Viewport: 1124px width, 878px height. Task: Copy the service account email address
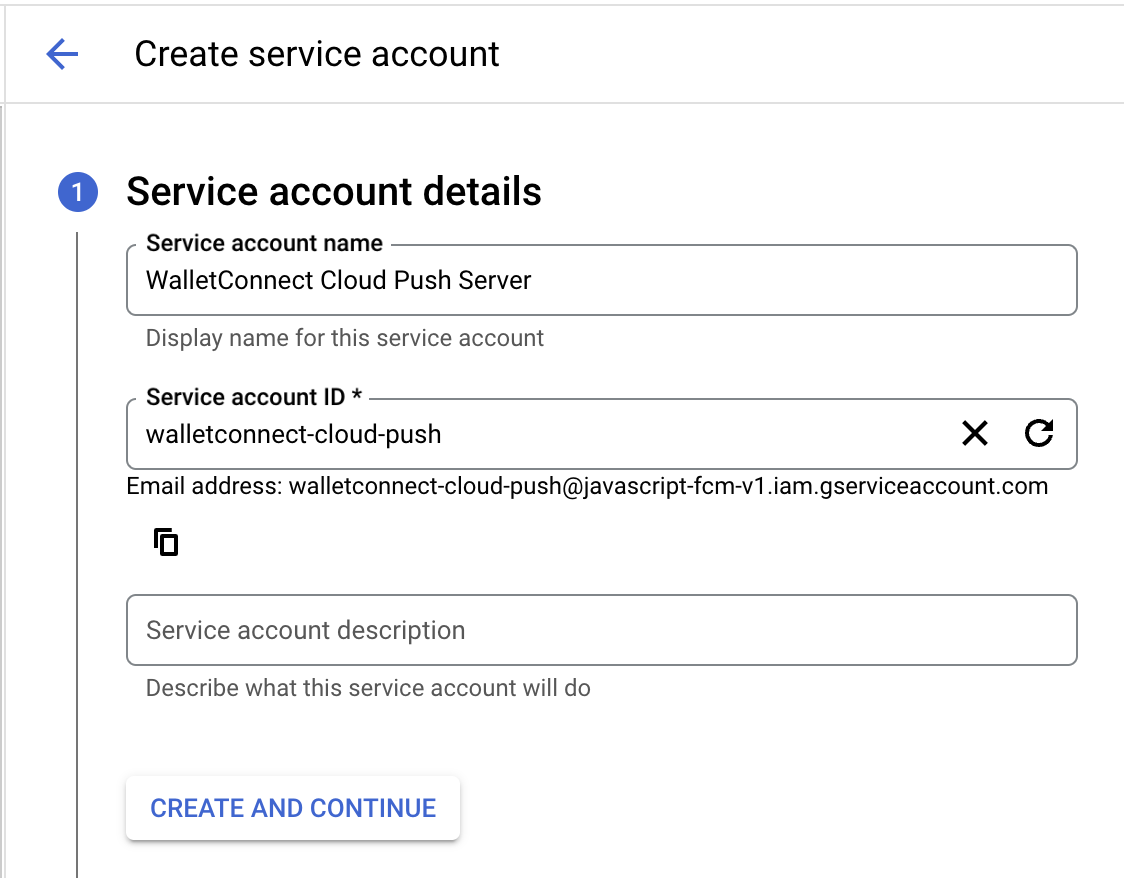166,542
